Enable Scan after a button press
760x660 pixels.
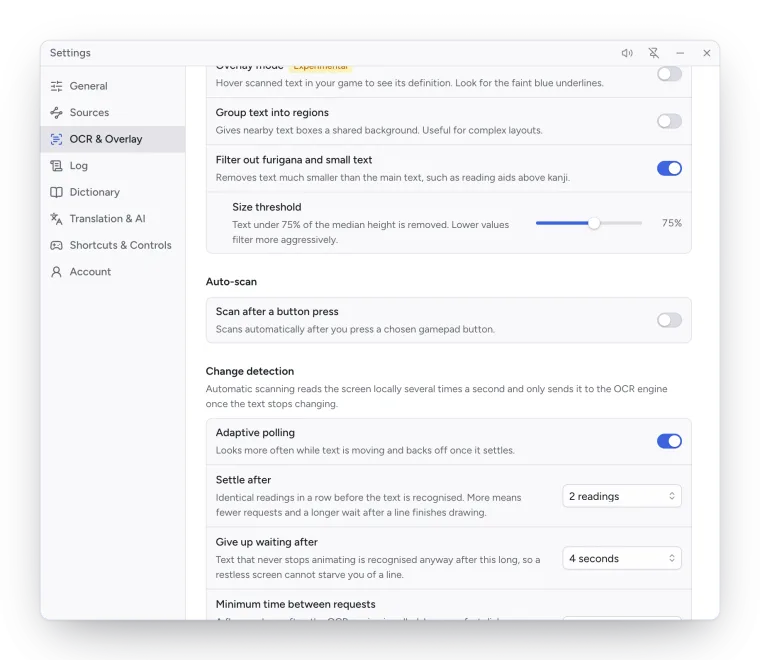(x=669, y=320)
